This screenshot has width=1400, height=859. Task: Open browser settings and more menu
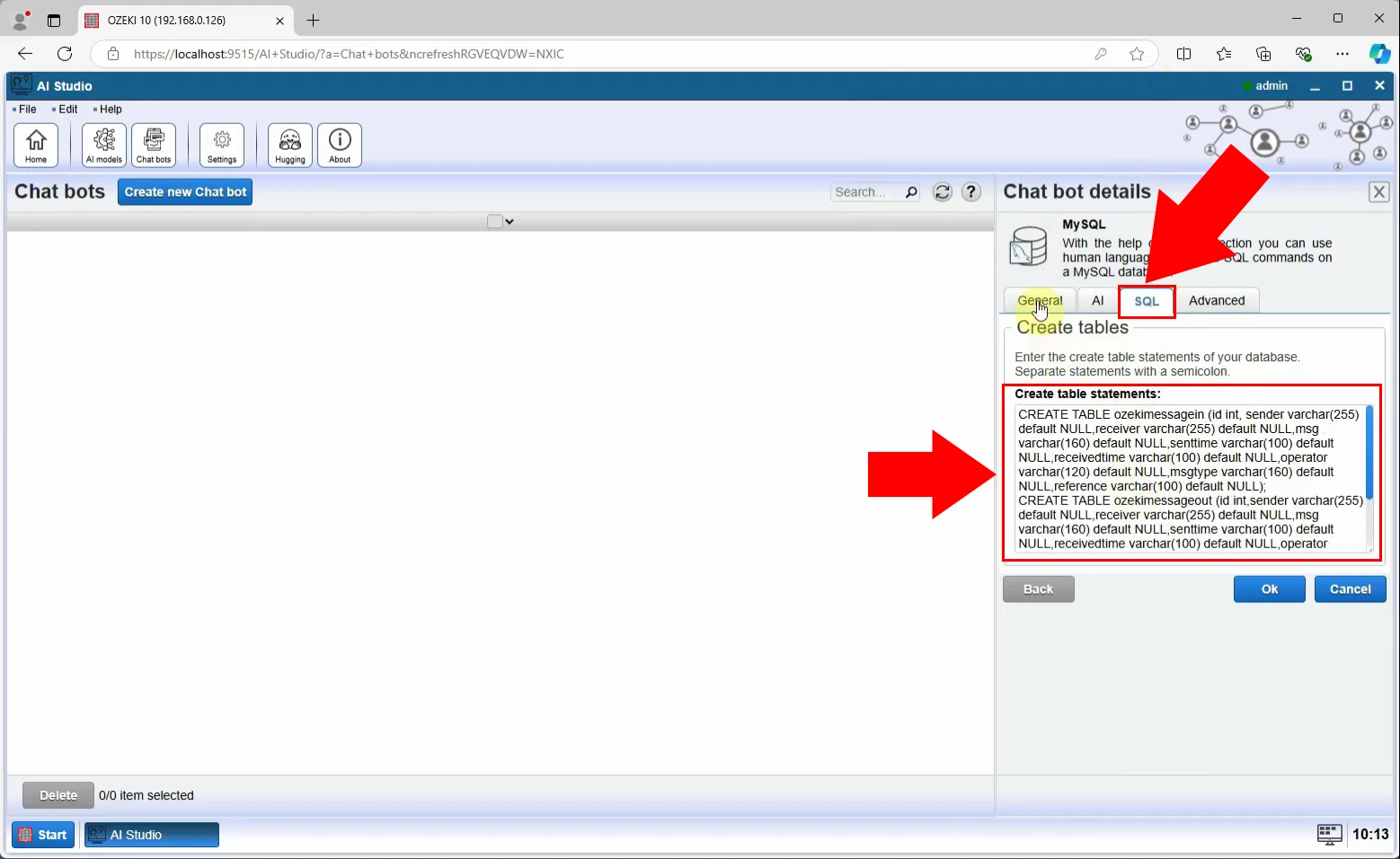(1342, 54)
